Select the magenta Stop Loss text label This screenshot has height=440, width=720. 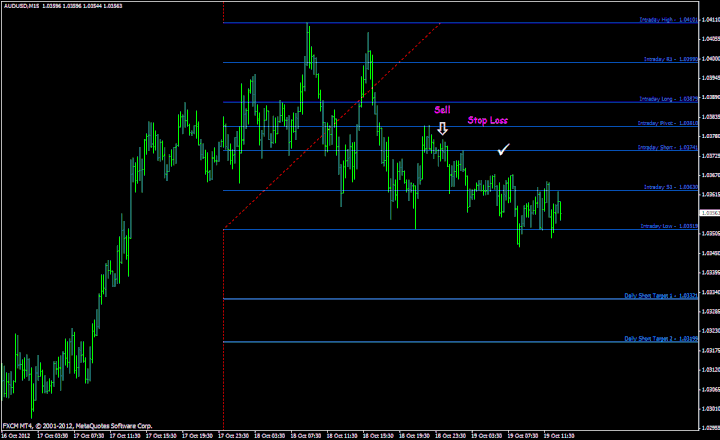(x=488, y=120)
